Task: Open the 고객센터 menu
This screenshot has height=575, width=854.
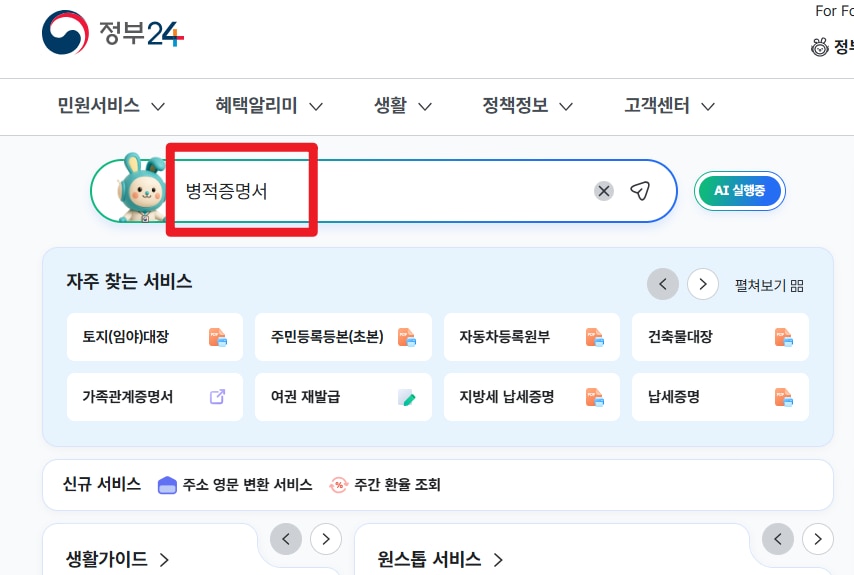Action: click(x=669, y=106)
